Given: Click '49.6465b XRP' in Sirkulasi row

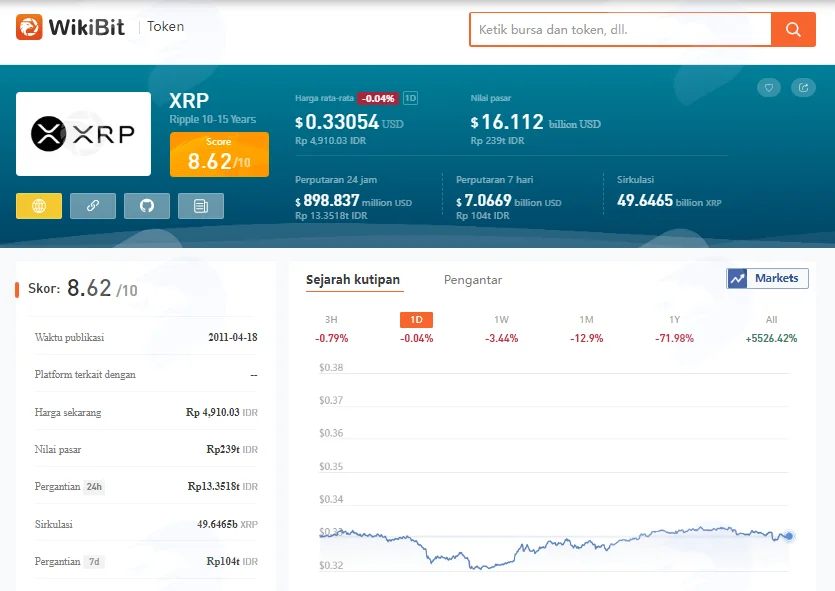Looking at the screenshot, I should pos(227,524).
